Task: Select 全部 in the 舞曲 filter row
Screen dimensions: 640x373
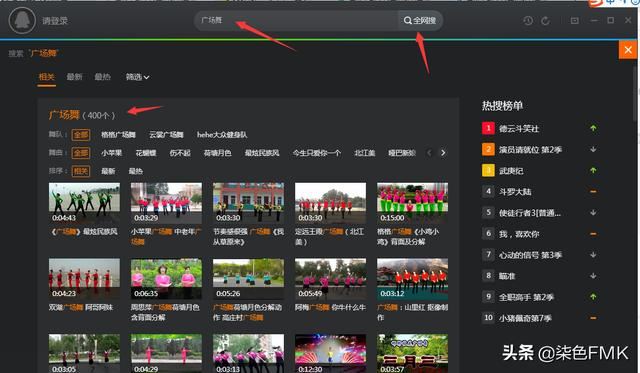Action: [x=81, y=153]
